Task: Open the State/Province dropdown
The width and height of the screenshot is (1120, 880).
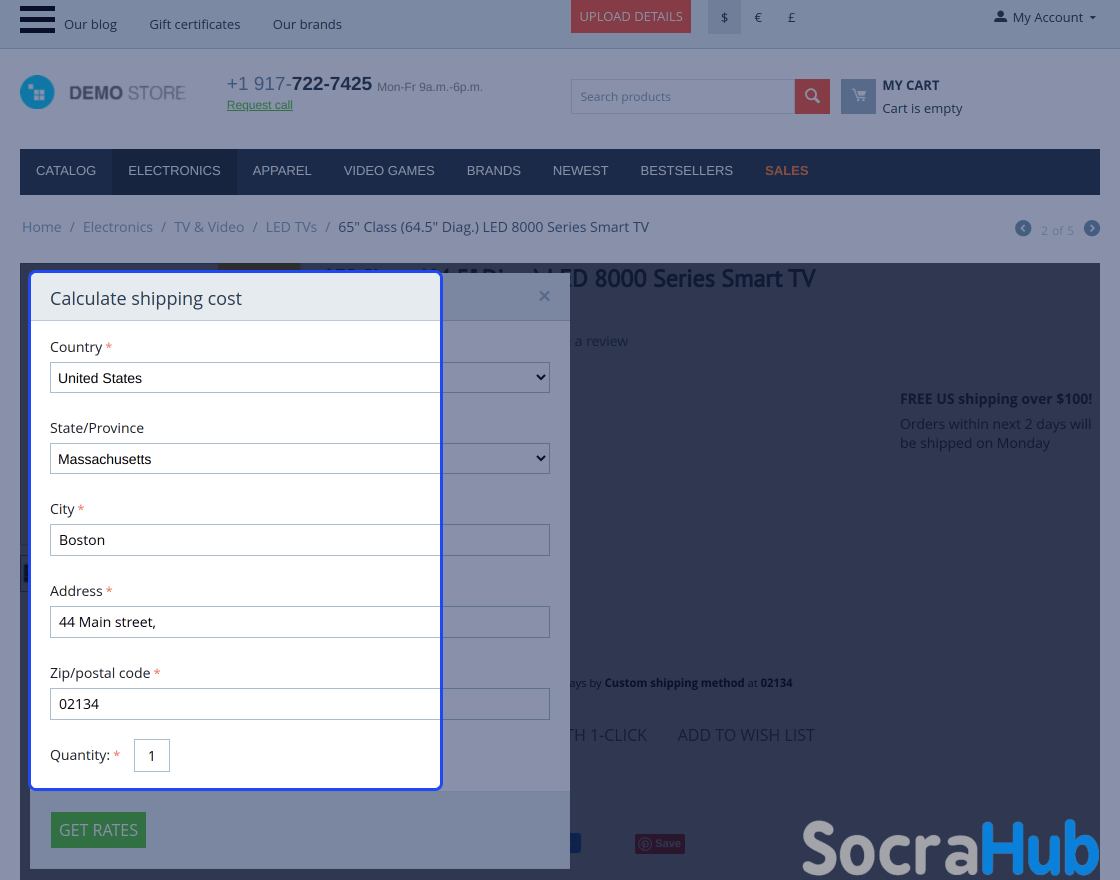Action: pyautogui.click(x=300, y=459)
